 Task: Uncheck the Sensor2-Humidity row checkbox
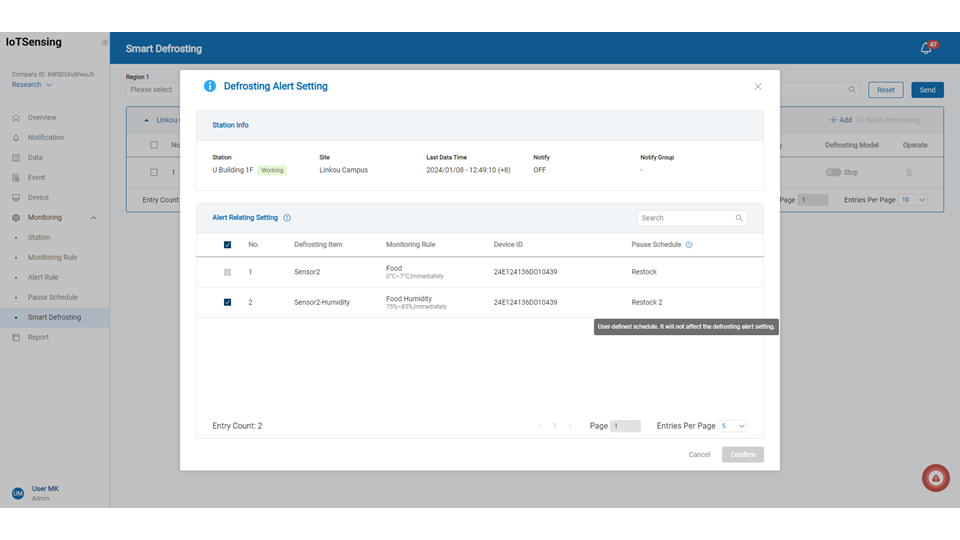(x=228, y=302)
